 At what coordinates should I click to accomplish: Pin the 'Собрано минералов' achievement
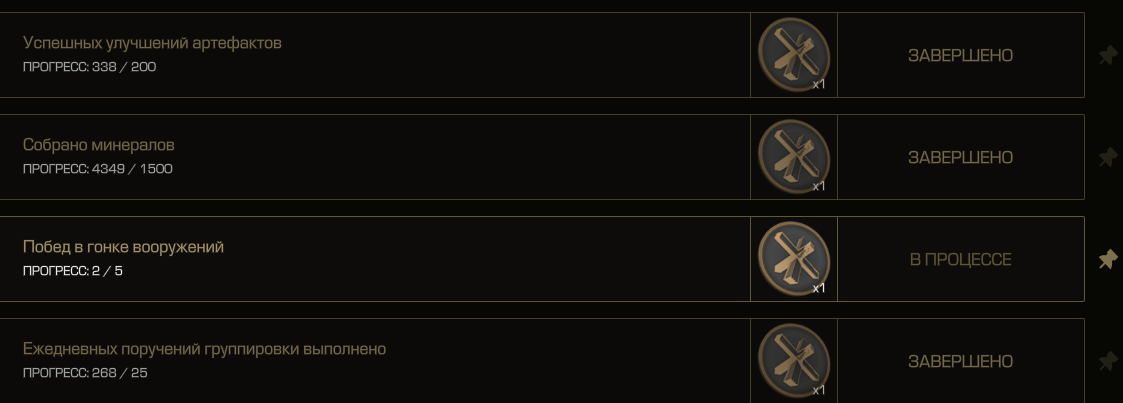coord(1108,157)
